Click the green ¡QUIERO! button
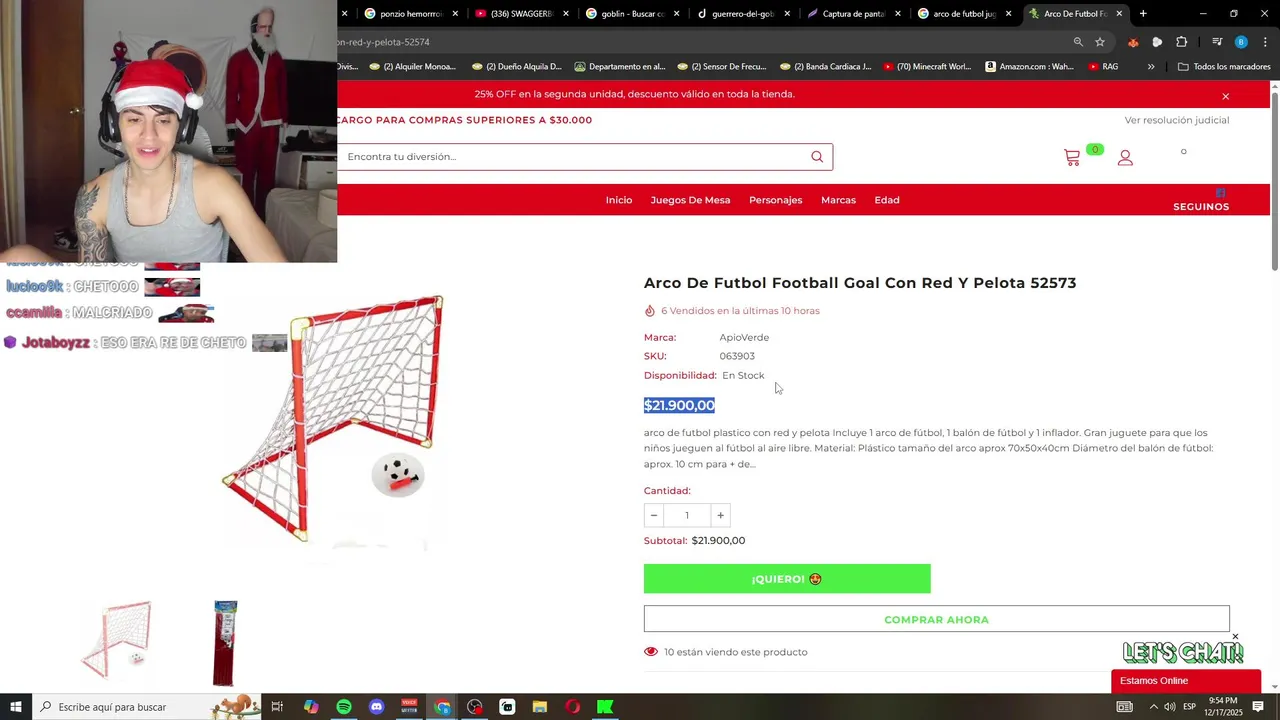The height and width of the screenshot is (720, 1280). coord(787,579)
